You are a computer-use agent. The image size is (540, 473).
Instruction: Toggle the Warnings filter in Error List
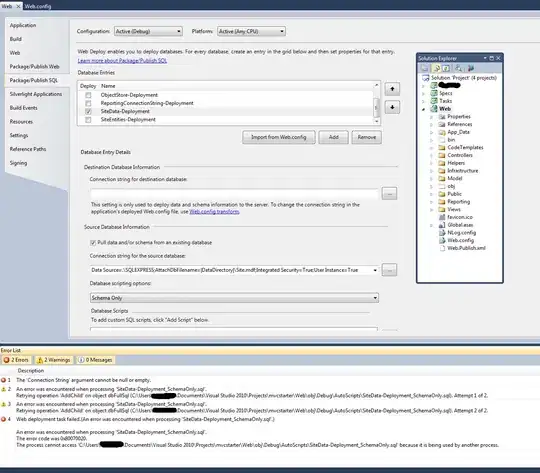tap(54, 360)
